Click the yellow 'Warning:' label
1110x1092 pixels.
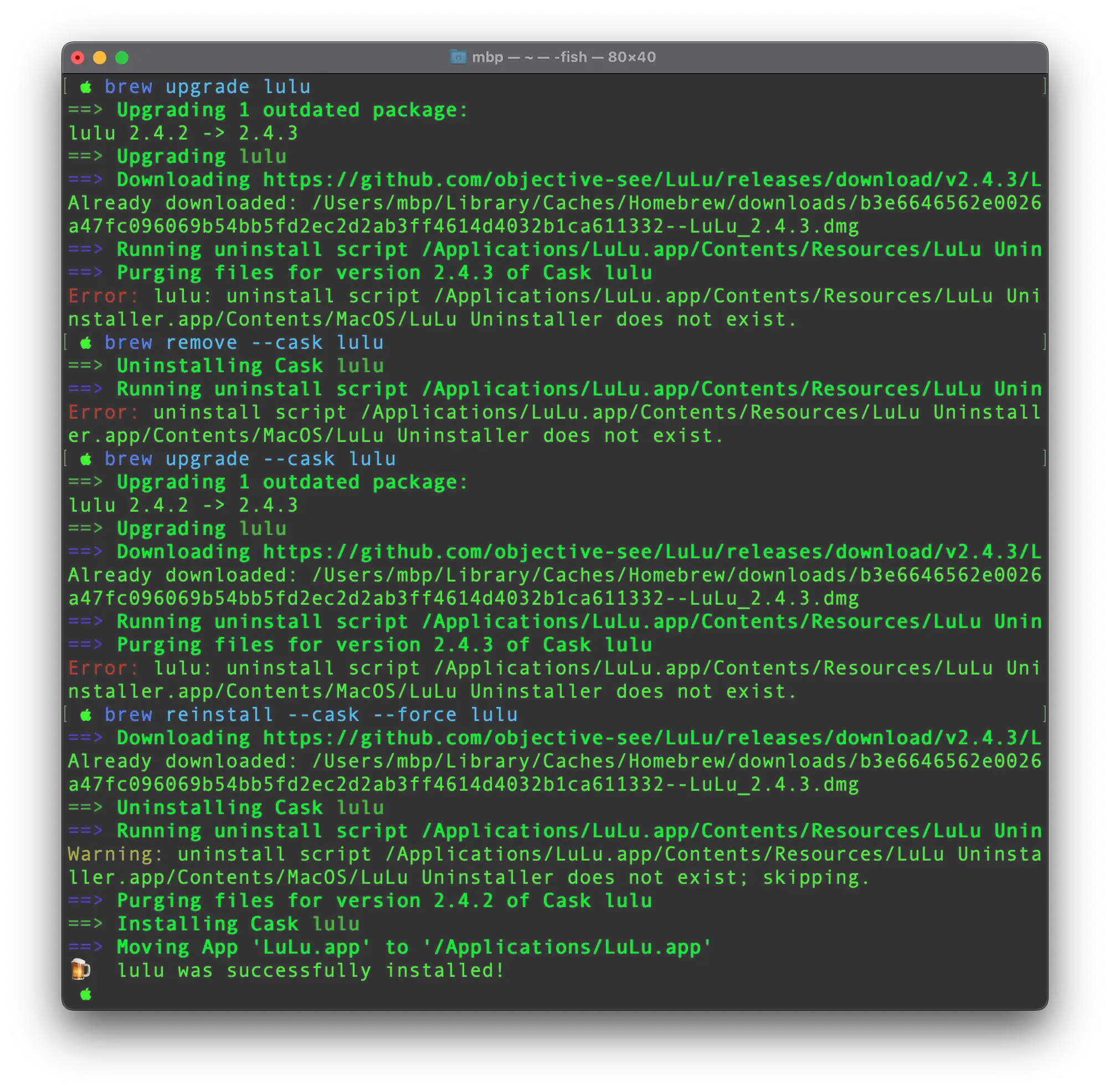pos(115,854)
